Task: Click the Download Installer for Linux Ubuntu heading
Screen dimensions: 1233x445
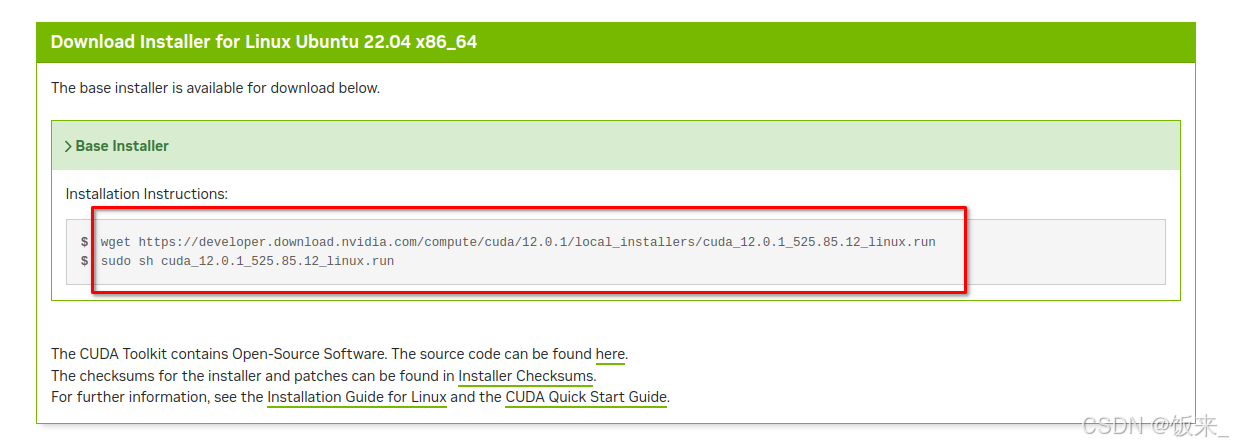Action: coord(264,42)
